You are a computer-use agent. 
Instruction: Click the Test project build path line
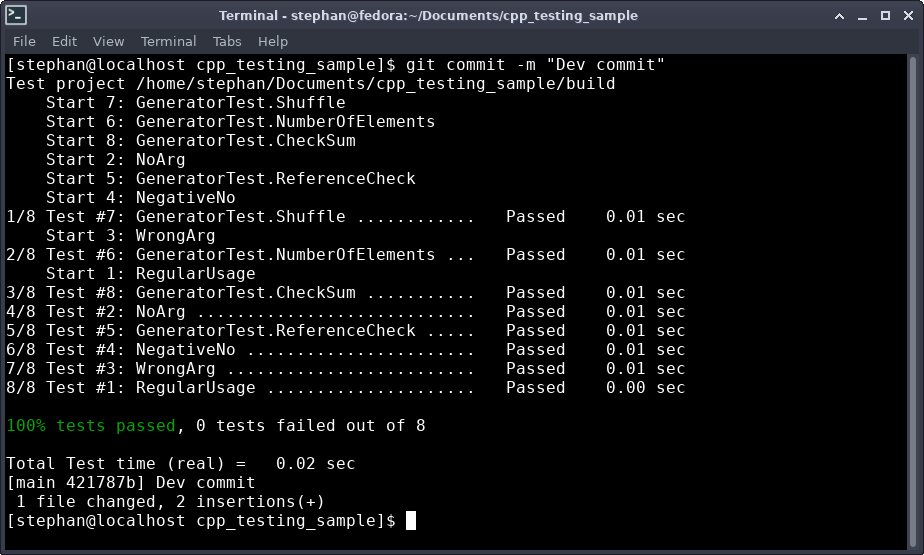click(x=310, y=84)
